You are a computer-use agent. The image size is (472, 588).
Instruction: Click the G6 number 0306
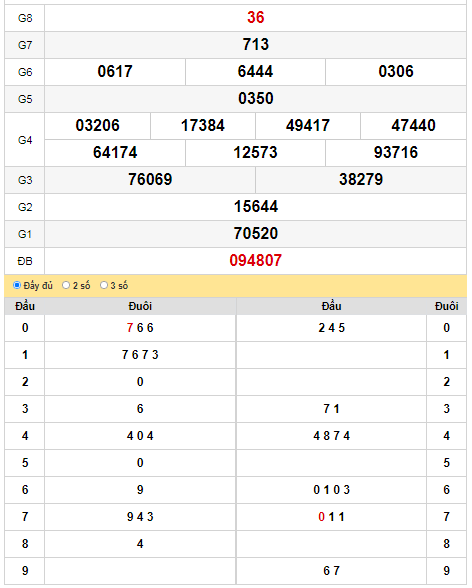(x=396, y=72)
